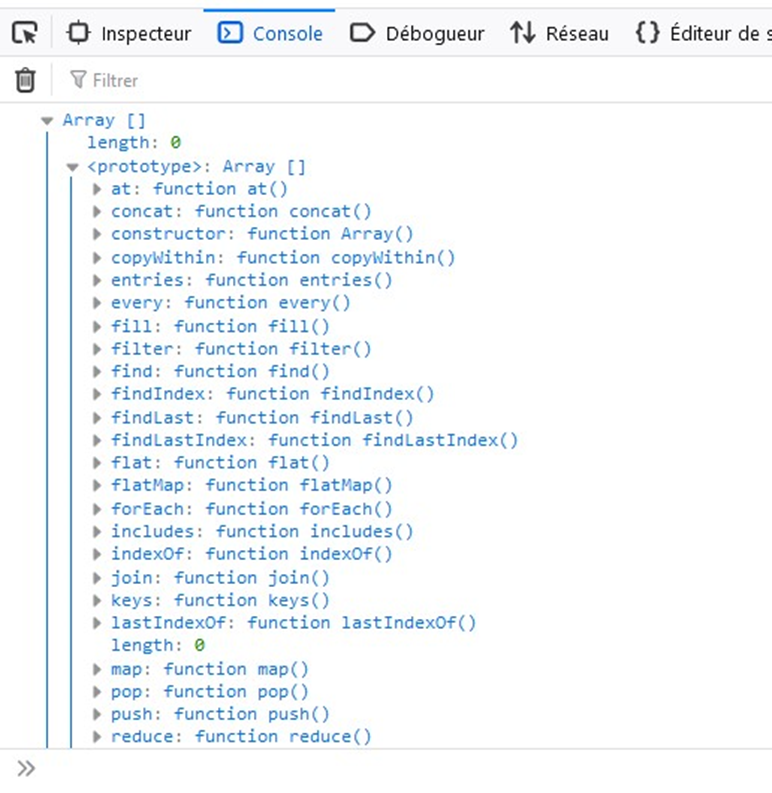Expand the join function entry
This screenshot has height=793, width=772.
pos(97,578)
